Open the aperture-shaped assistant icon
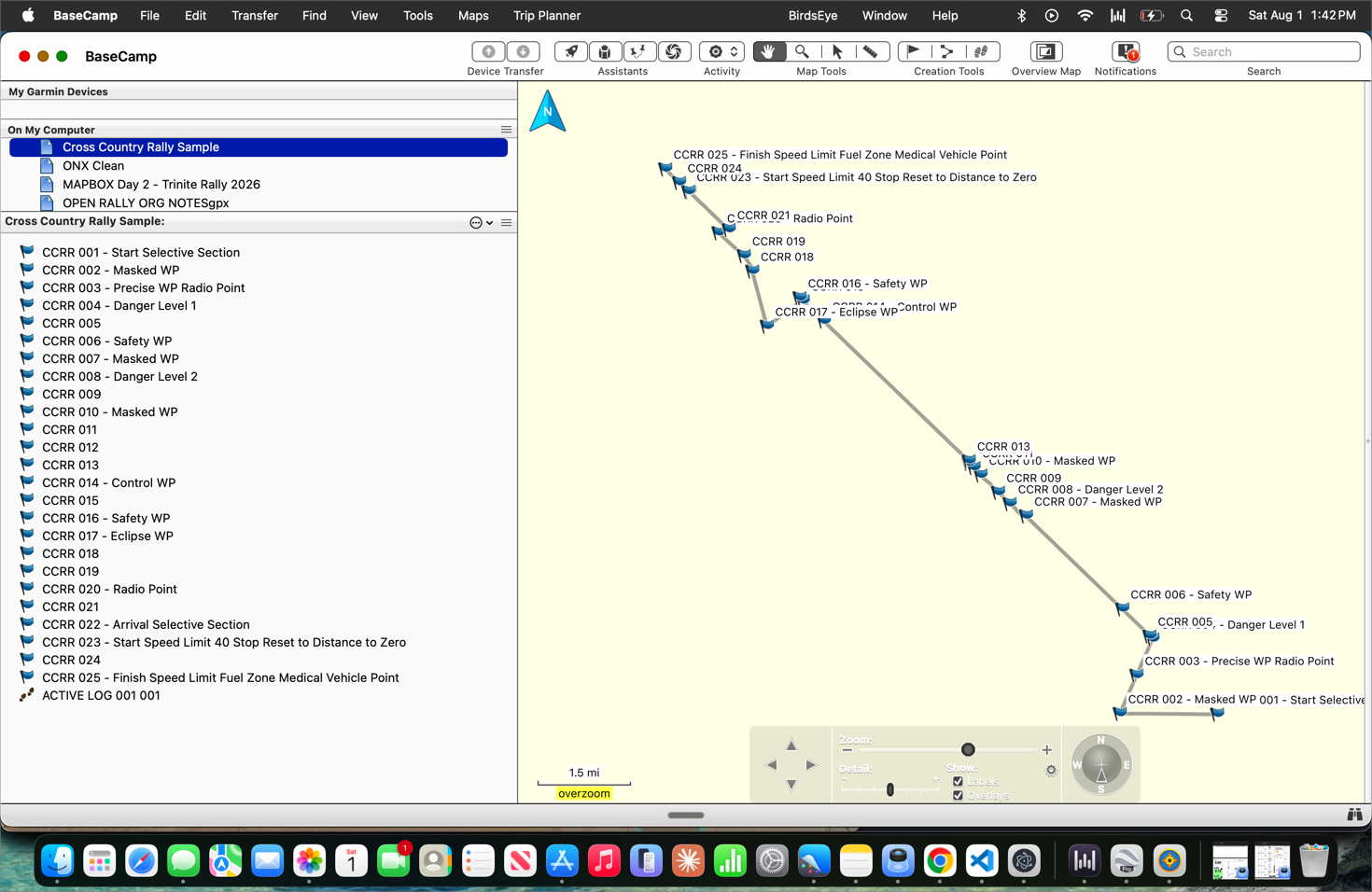This screenshot has height=892, width=1372. (673, 51)
